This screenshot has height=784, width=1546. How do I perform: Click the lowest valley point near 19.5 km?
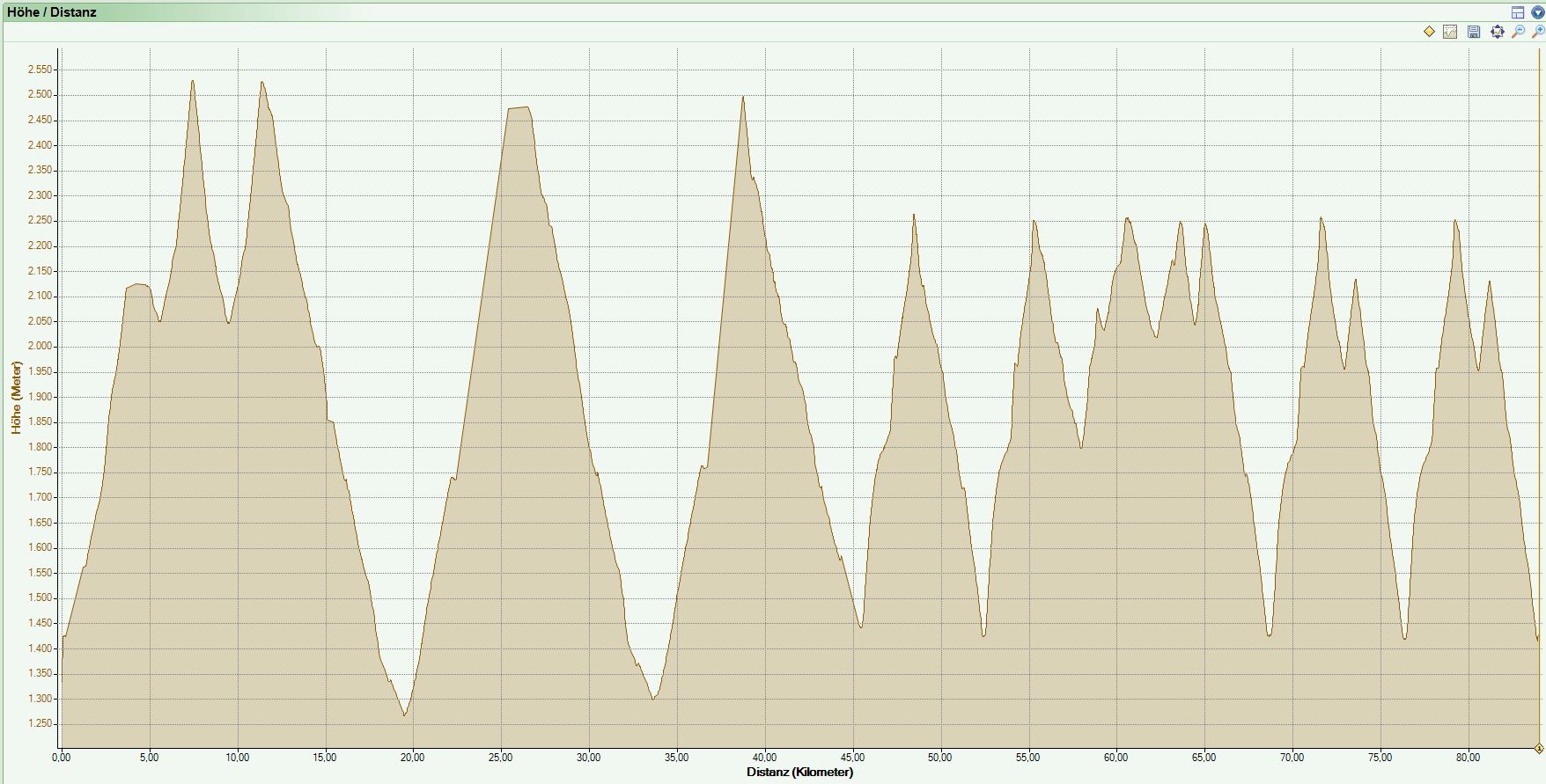coord(405,714)
